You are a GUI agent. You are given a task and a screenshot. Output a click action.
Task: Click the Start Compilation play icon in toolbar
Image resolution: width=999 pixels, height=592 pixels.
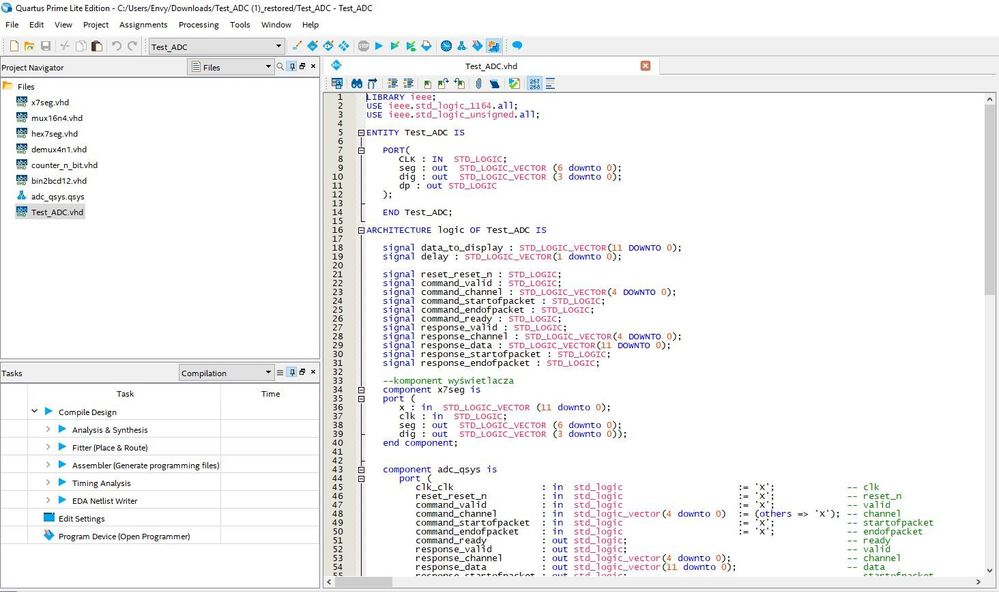coord(379,46)
